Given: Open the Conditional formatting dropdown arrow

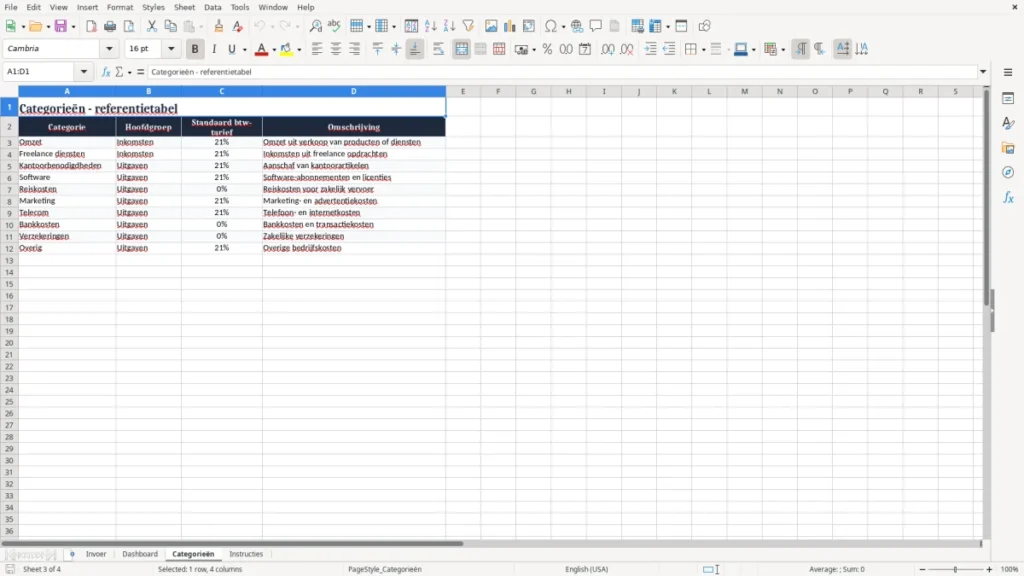Looking at the screenshot, I should (x=783, y=49).
